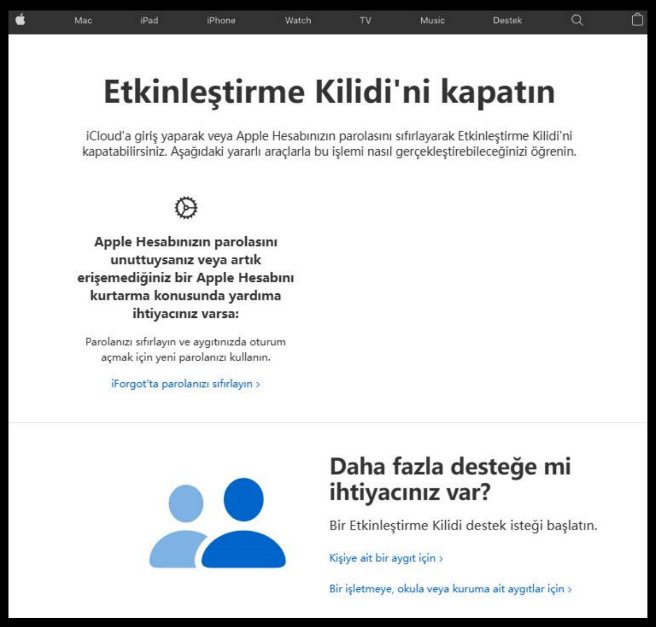This screenshot has height=627, width=656.
Task: Open the search magnifier icon
Action: click(x=577, y=20)
